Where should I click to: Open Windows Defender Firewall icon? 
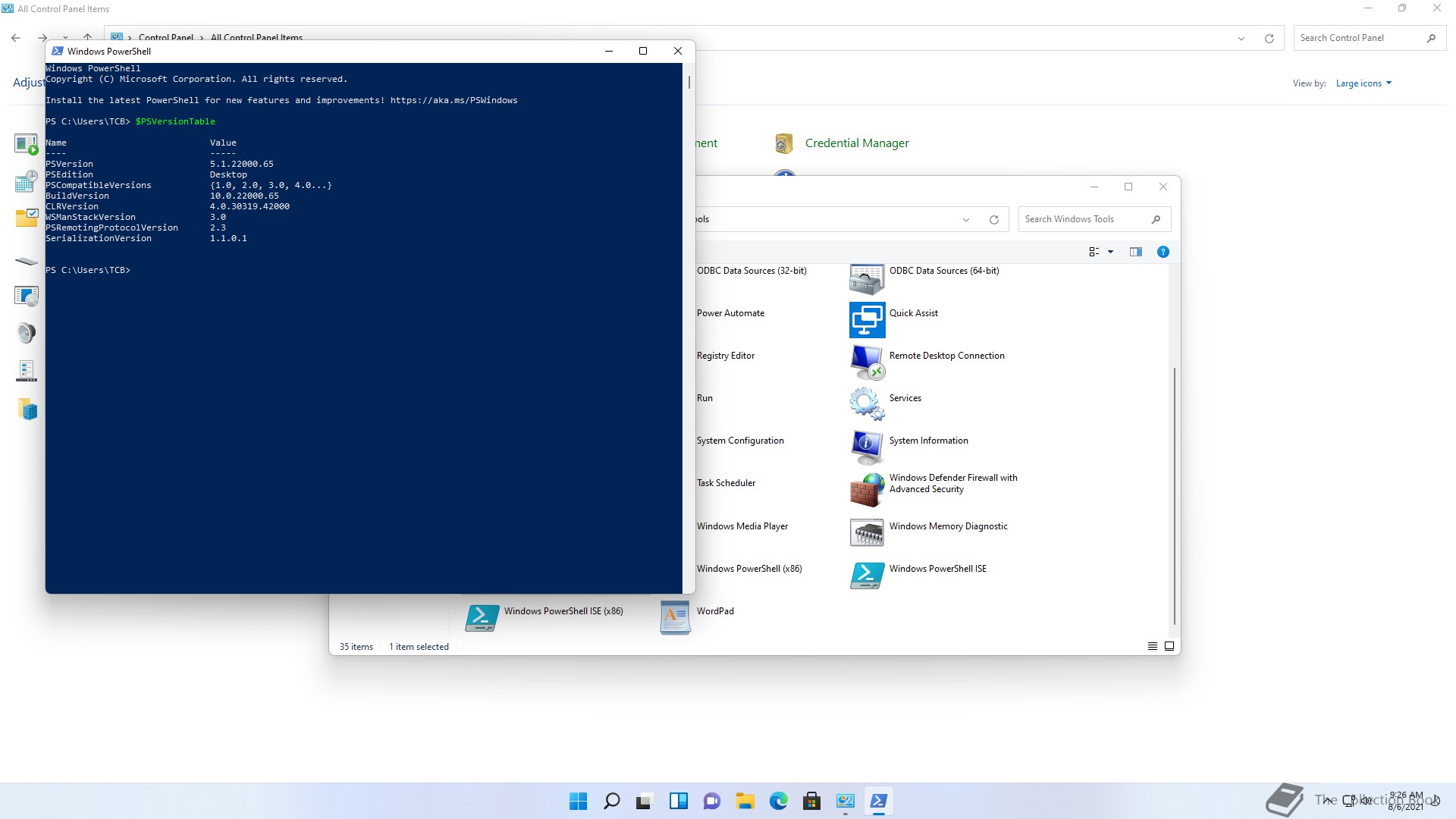click(x=867, y=490)
